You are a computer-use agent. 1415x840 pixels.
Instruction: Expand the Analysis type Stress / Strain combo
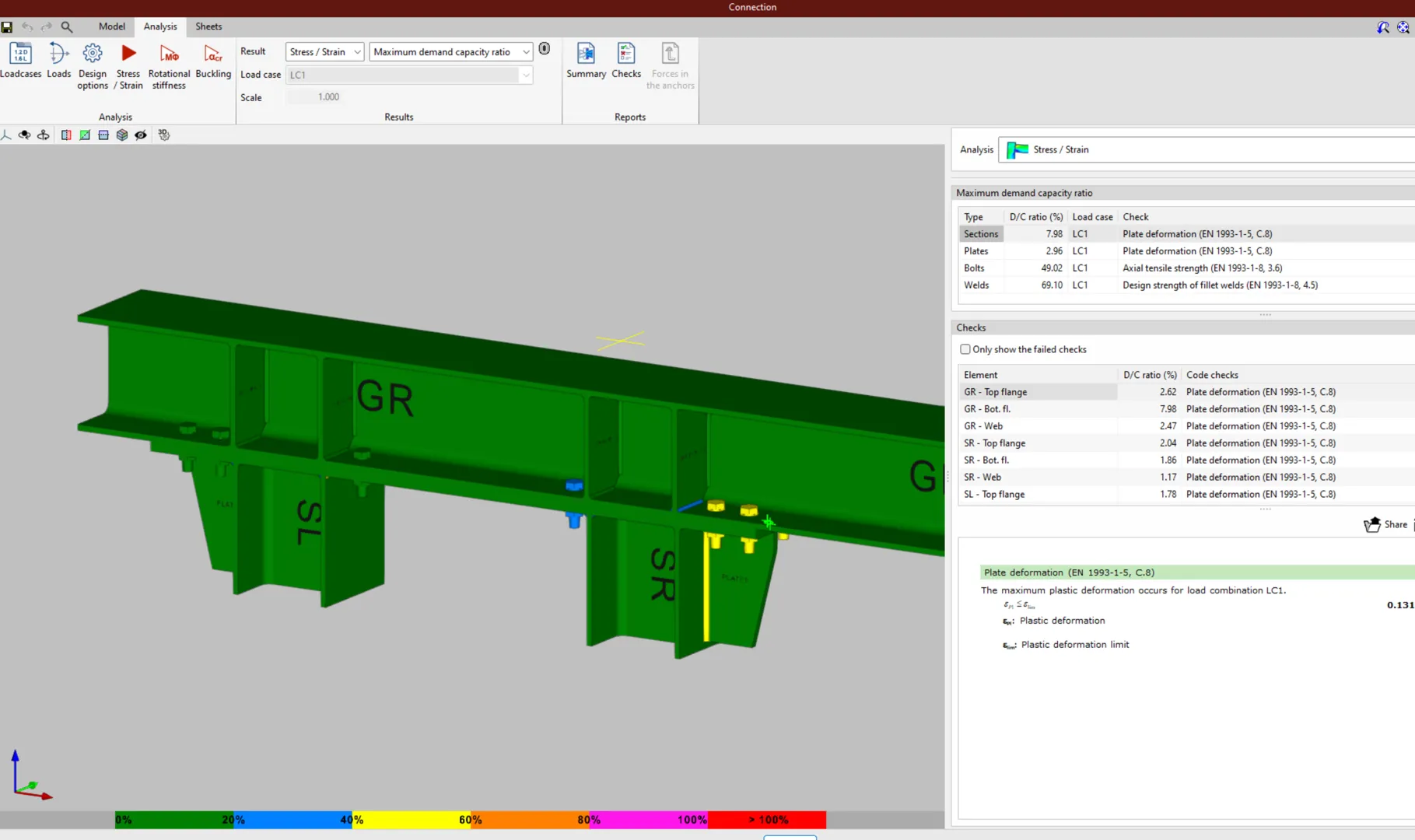(1206, 150)
